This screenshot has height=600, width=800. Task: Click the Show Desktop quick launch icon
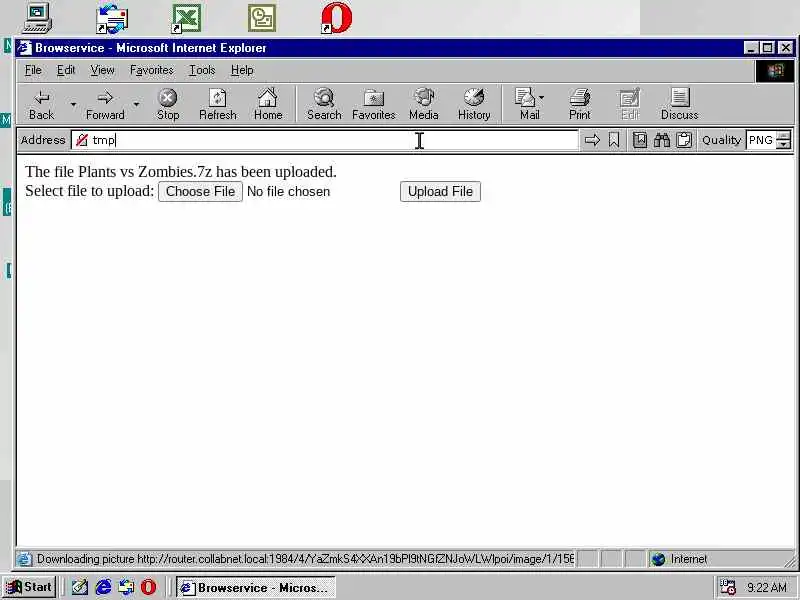80,587
